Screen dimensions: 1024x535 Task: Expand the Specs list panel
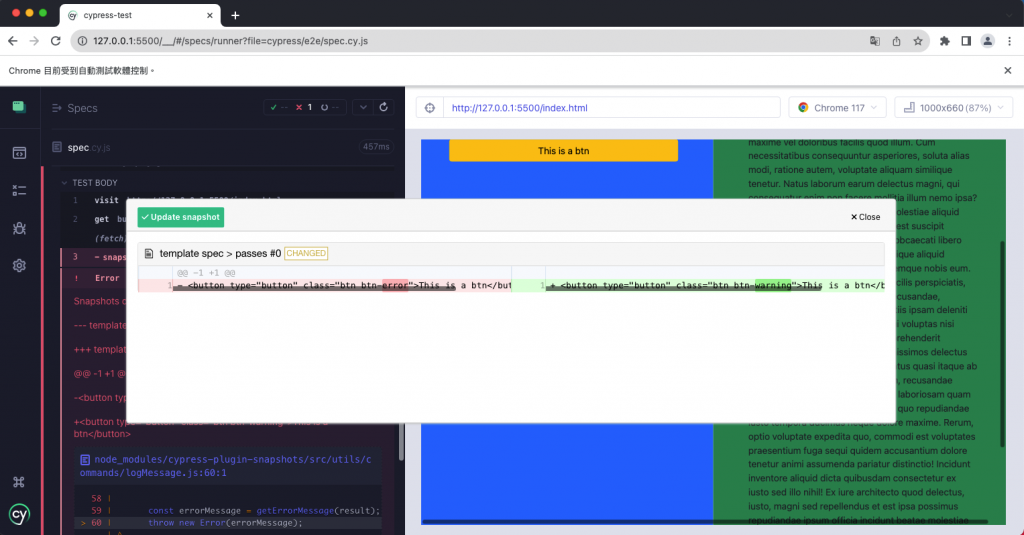tap(74, 108)
